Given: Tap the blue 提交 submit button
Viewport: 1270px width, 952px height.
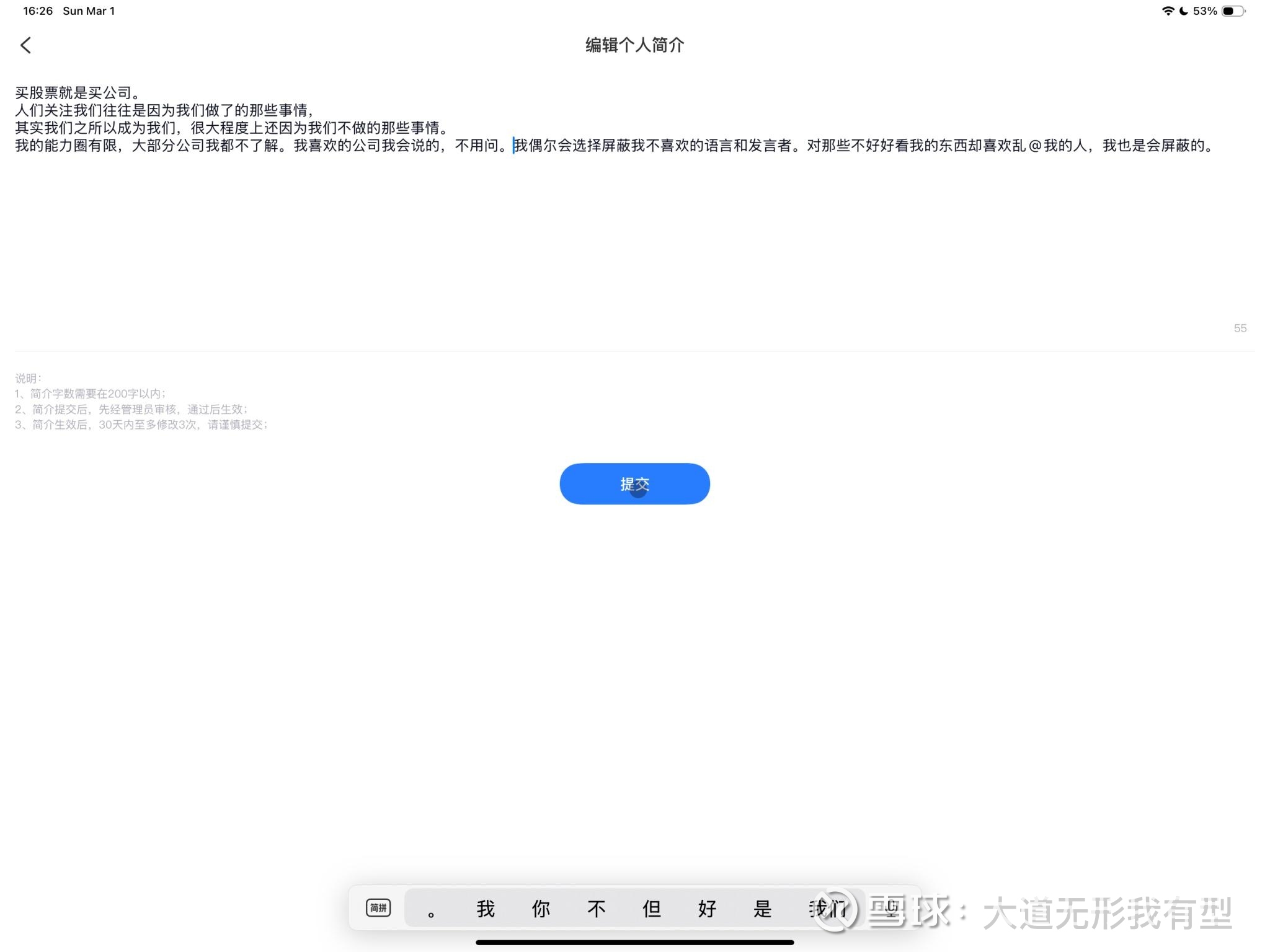Looking at the screenshot, I should (634, 483).
